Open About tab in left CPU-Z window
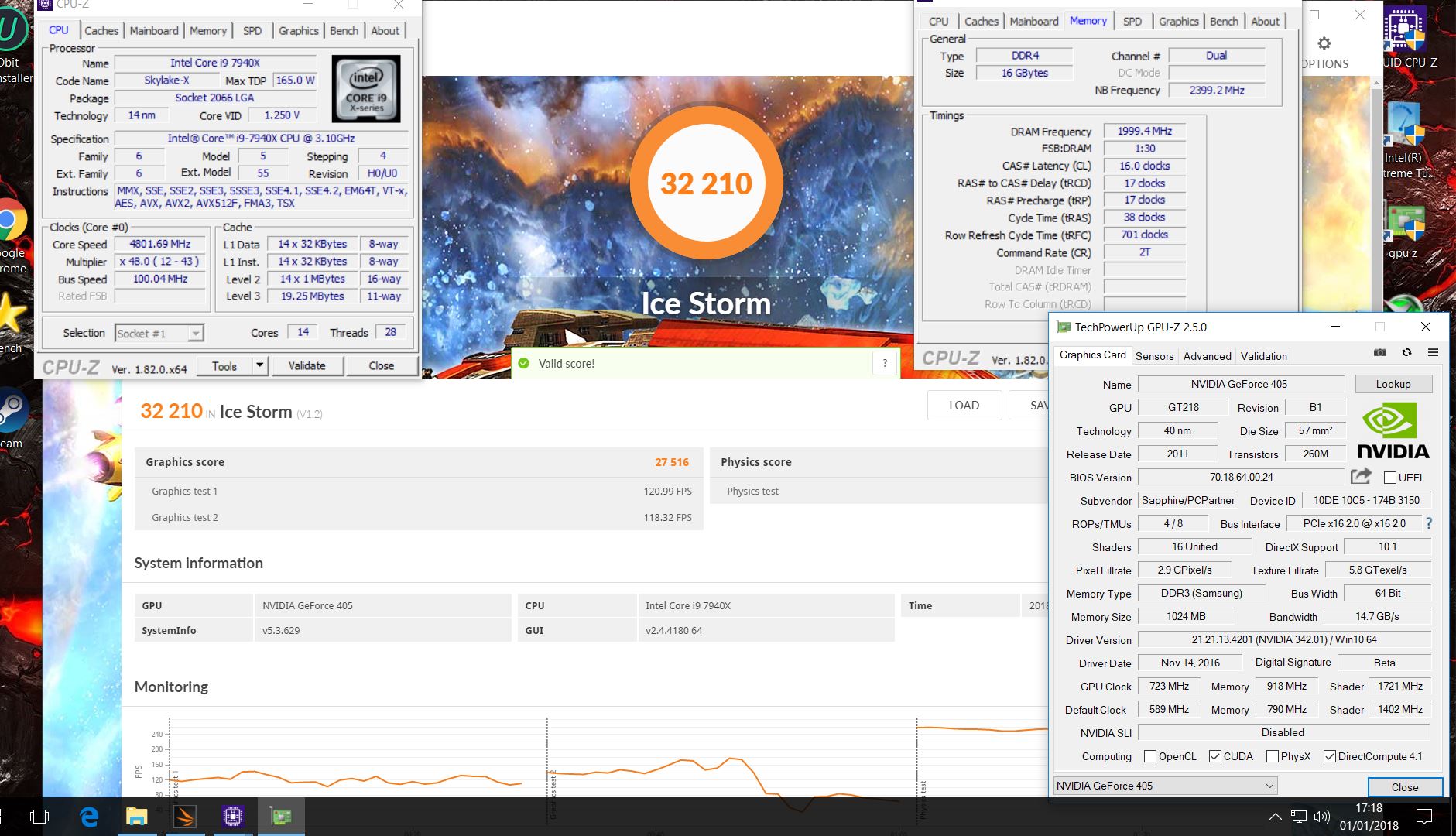1456x836 pixels. [x=385, y=30]
